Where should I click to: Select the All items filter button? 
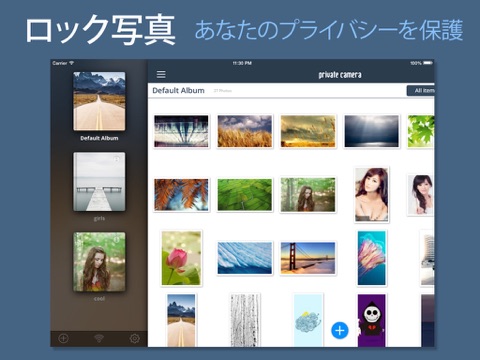click(x=421, y=91)
